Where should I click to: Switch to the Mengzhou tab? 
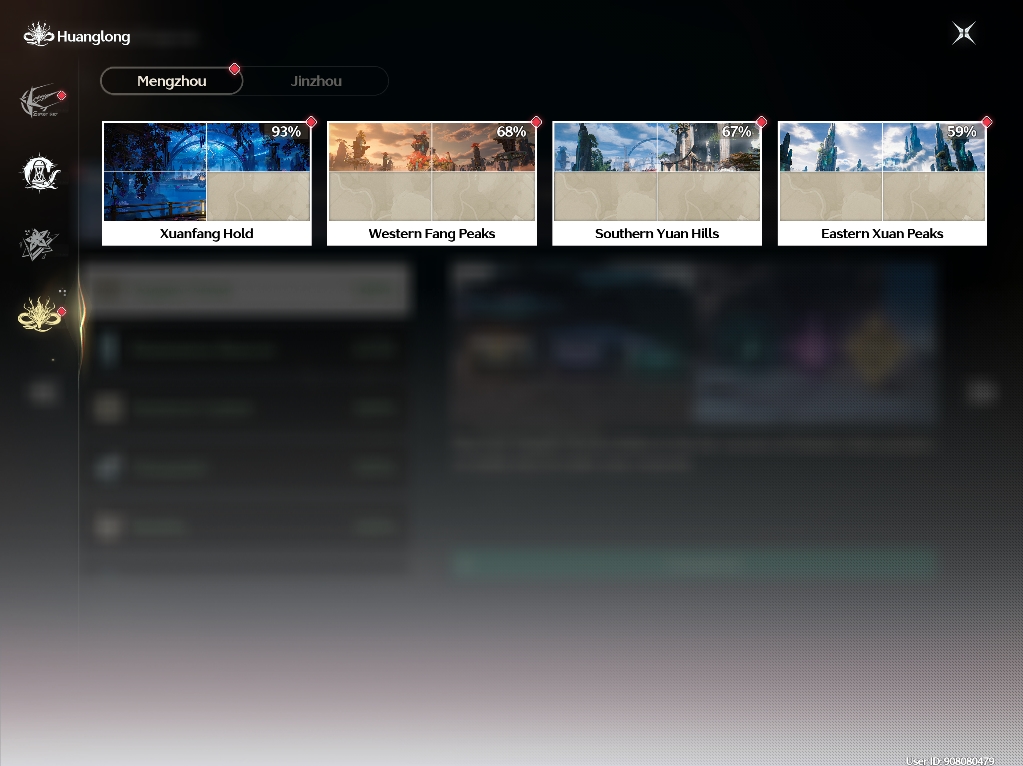tap(172, 81)
